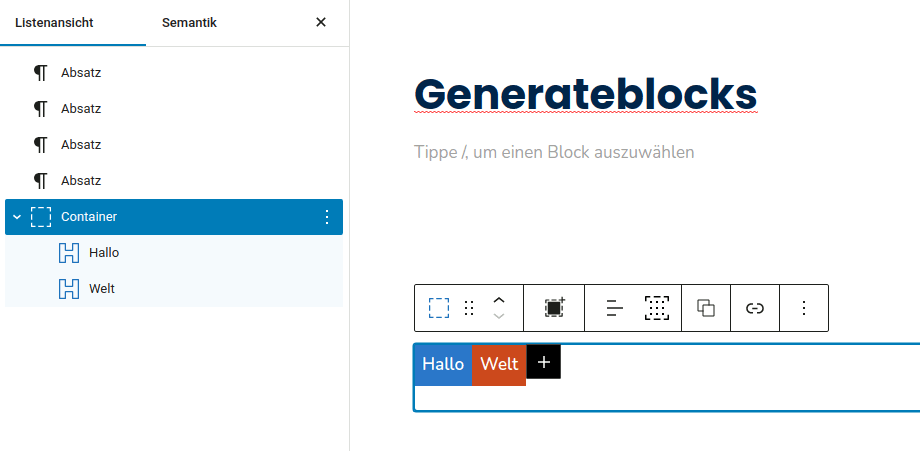
Task: Open Container options menu in list view
Action: pyautogui.click(x=327, y=217)
